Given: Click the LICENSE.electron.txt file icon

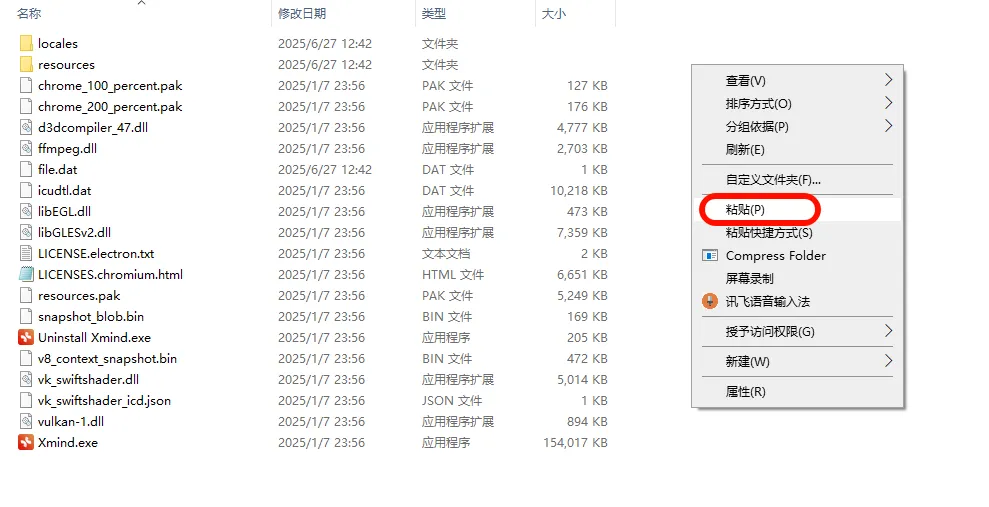Looking at the screenshot, I should click(26, 254).
